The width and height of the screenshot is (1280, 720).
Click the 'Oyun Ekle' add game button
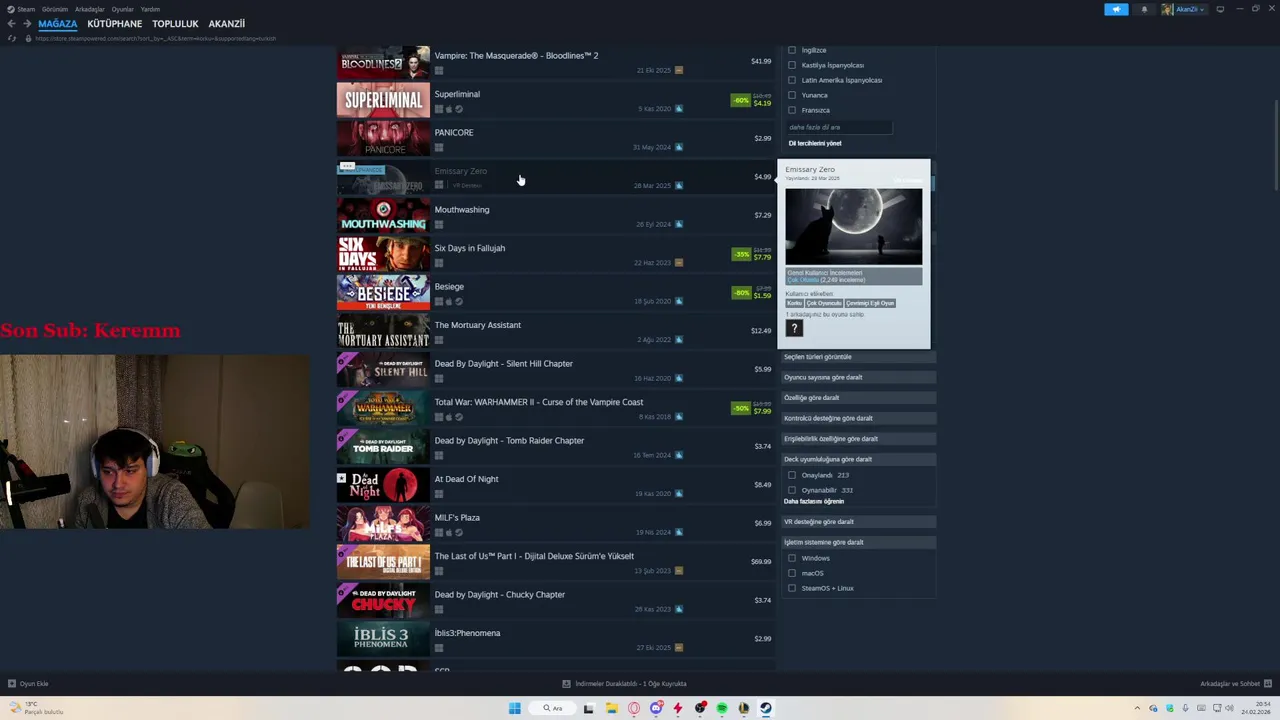[x=28, y=684]
